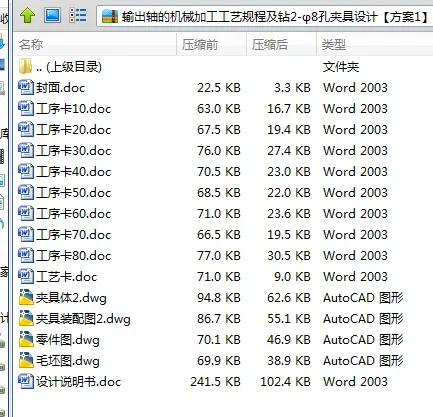This screenshot has height=417, width=433.
Task: Select 工序卡10.doc file icon
Action: [x=26, y=108]
